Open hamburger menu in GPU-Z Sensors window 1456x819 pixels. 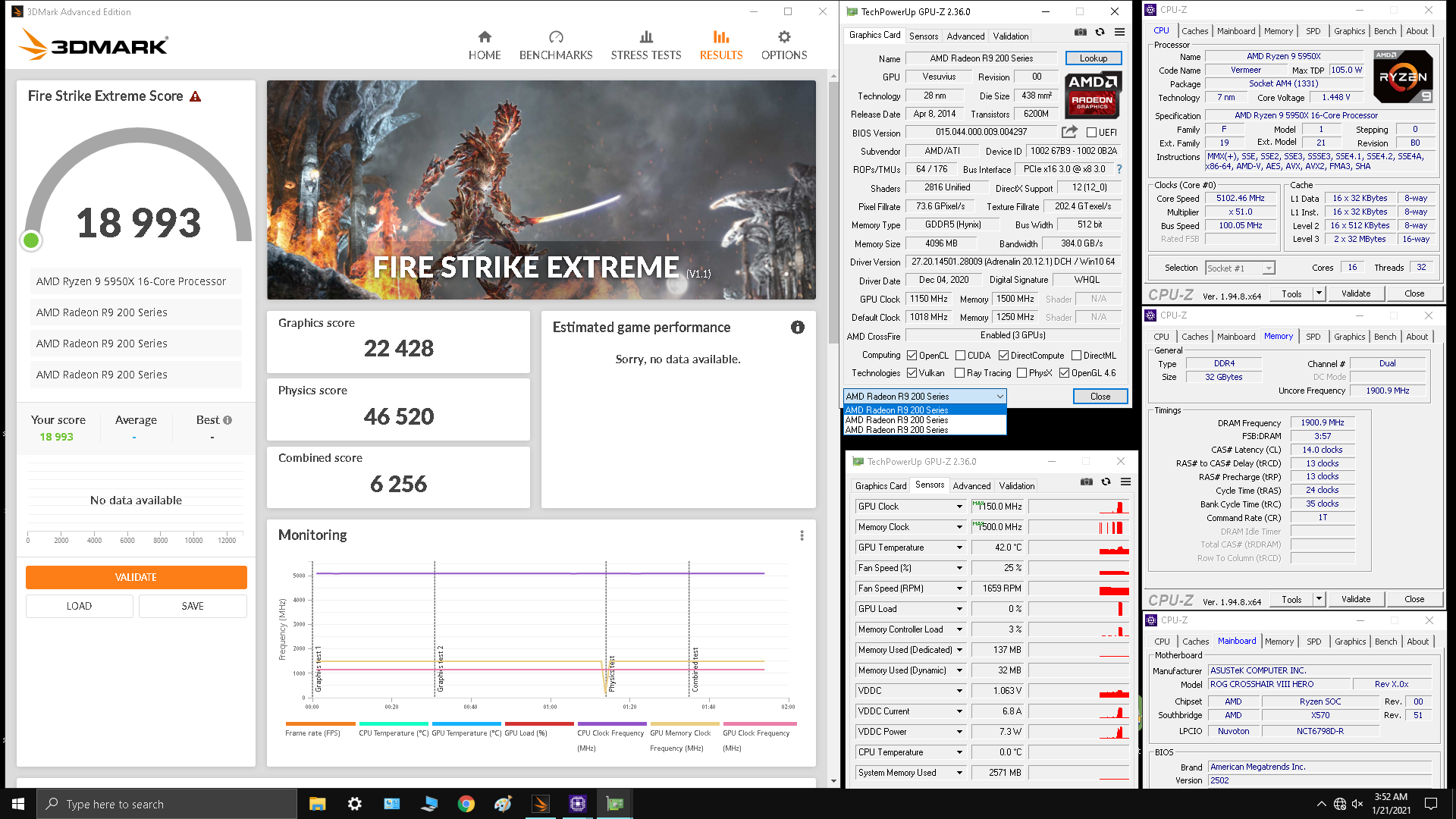1125,482
